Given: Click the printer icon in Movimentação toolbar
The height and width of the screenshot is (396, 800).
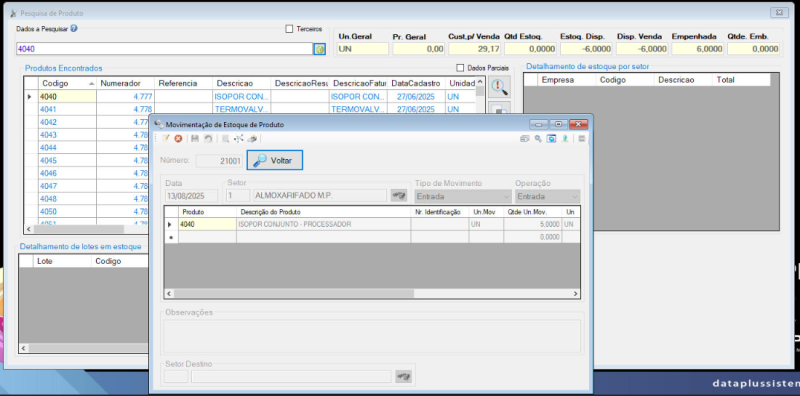Looking at the screenshot, I should coord(252,139).
